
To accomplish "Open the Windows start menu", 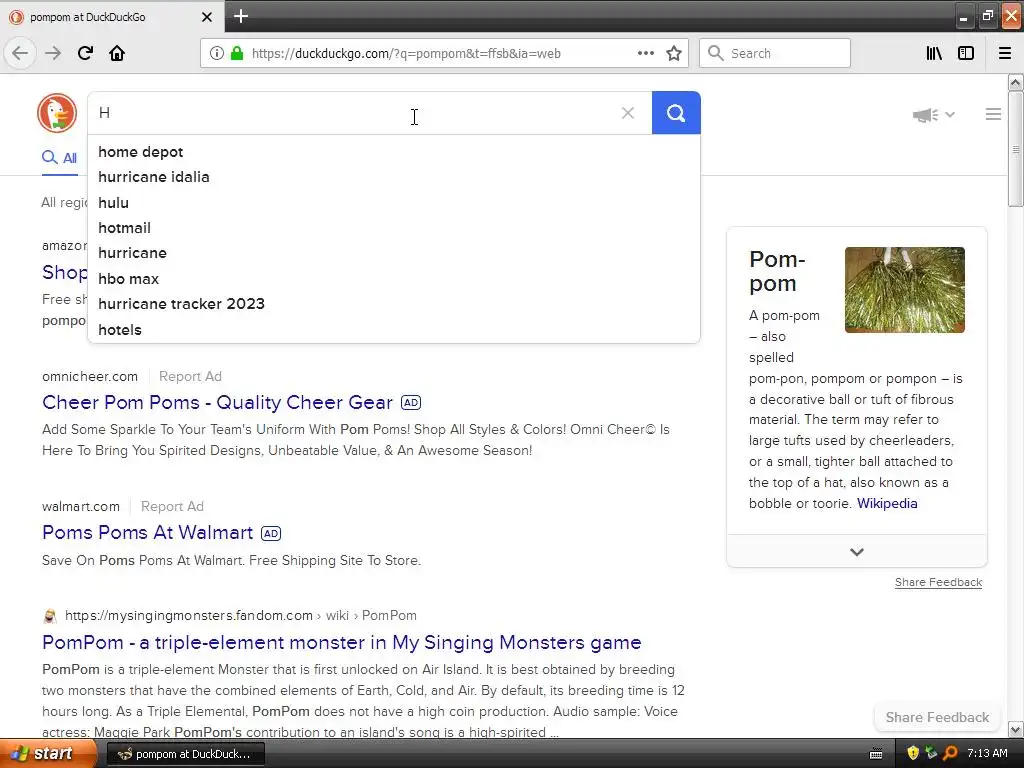I will (x=47, y=754).
